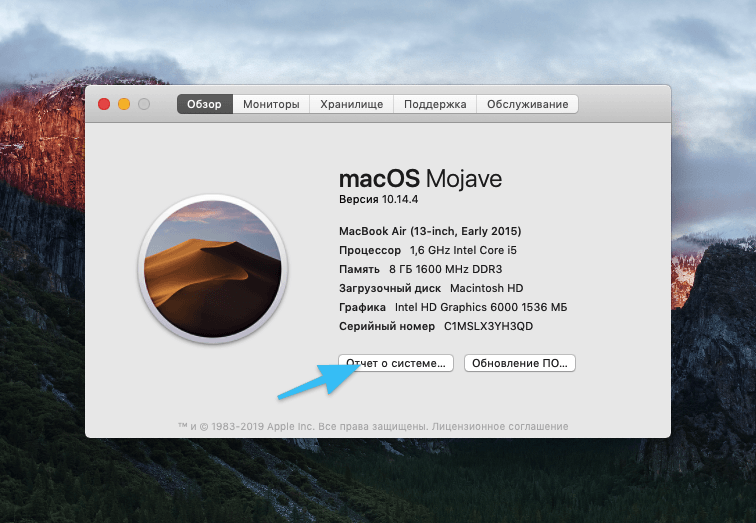Image resolution: width=756 pixels, height=523 pixels.
Task: Click the disabled gray zoom button
Action: click(144, 104)
